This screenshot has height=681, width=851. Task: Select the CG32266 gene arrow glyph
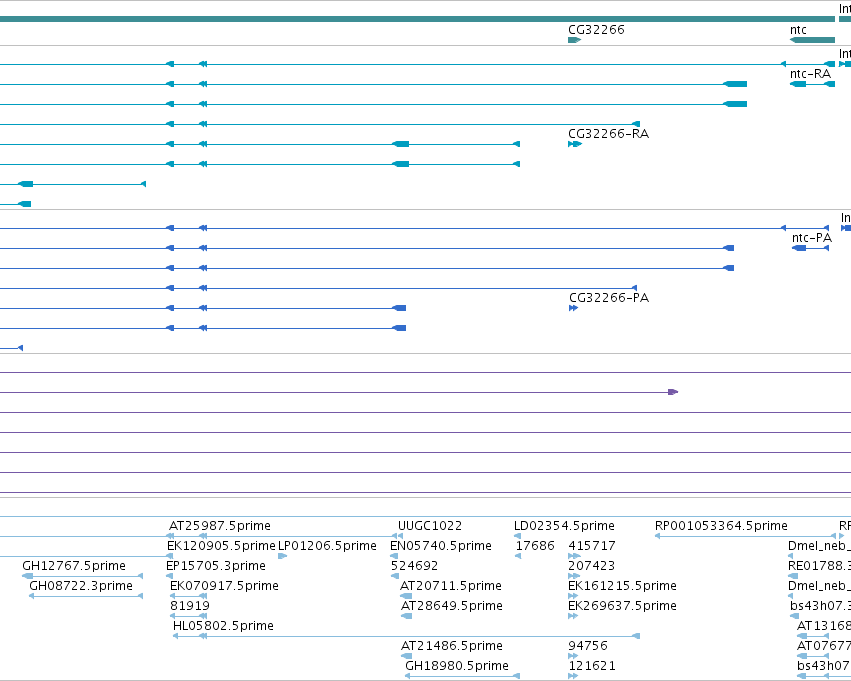click(574, 40)
